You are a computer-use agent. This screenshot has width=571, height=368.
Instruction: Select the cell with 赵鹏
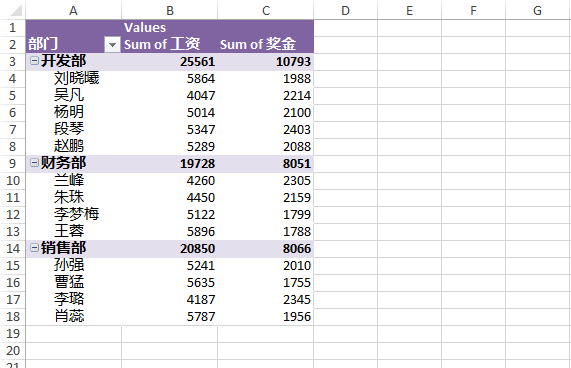(x=74, y=146)
